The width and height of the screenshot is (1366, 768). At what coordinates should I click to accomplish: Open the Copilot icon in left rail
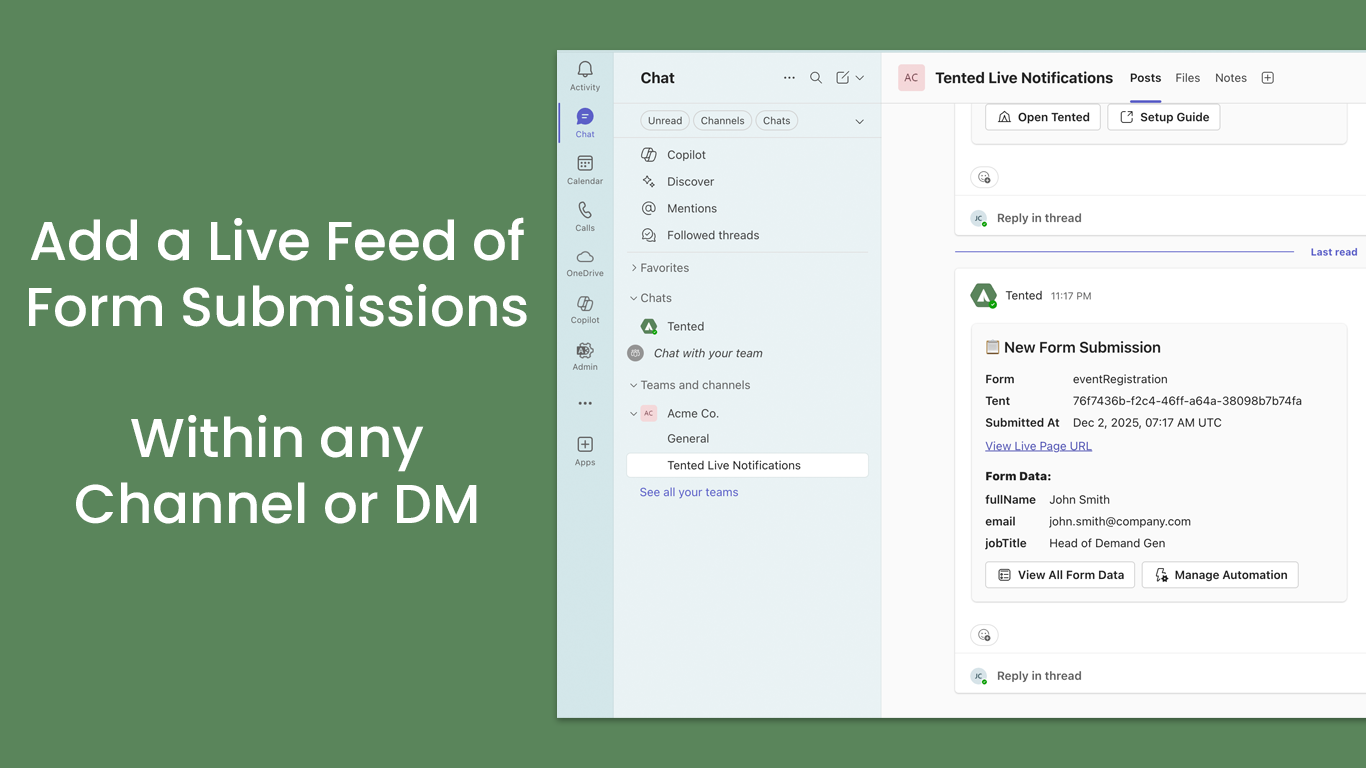pos(585,310)
